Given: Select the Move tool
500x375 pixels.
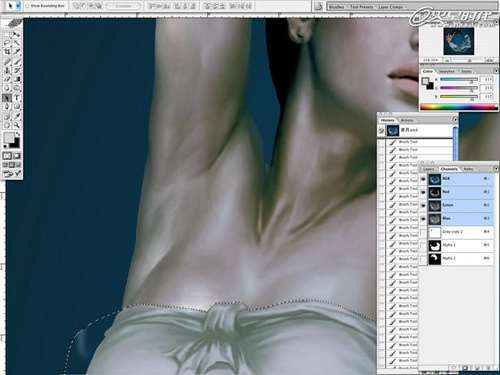Looking at the screenshot, I should 17,35.
